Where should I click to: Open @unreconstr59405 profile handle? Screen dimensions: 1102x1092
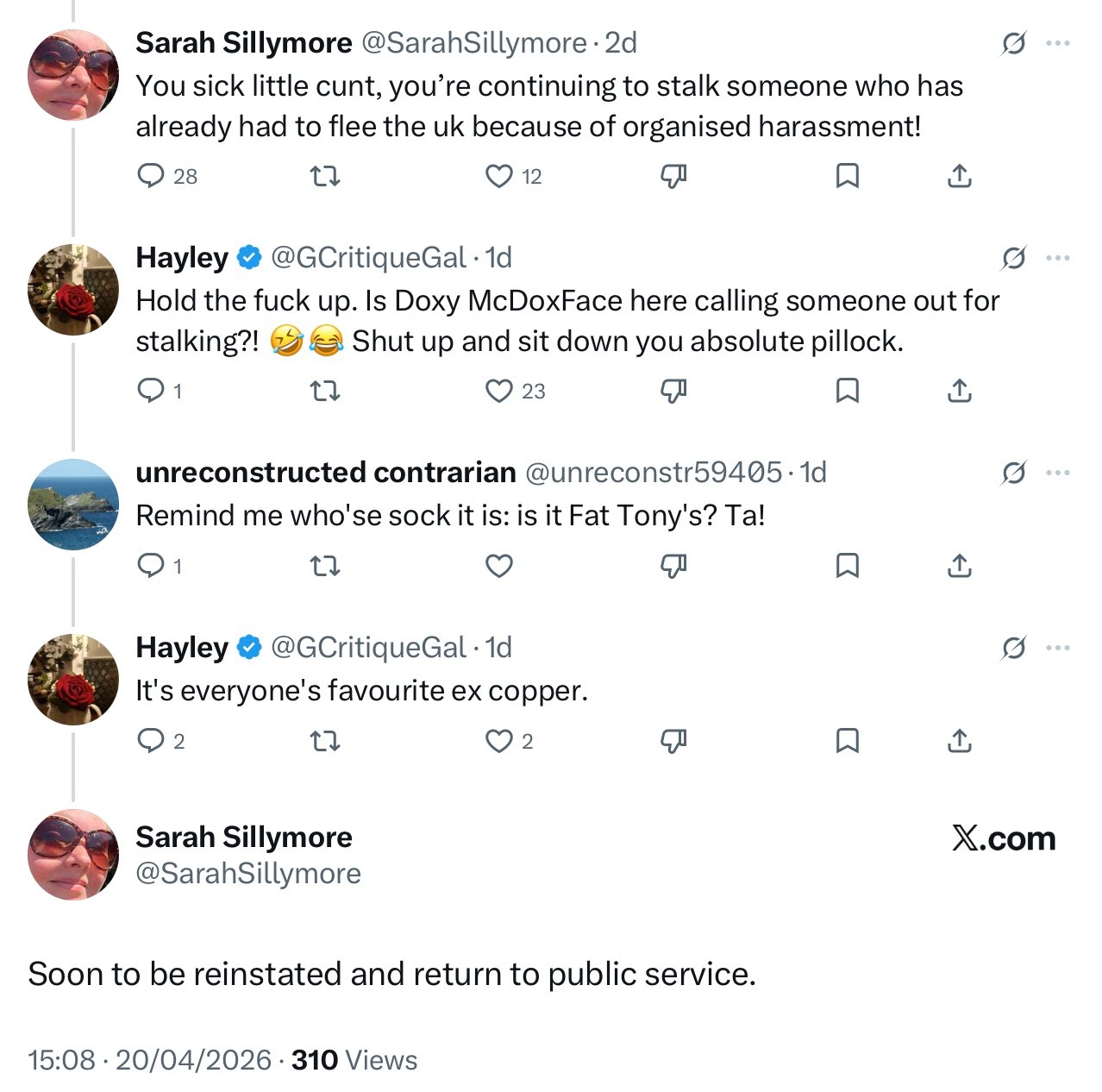(653, 473)
